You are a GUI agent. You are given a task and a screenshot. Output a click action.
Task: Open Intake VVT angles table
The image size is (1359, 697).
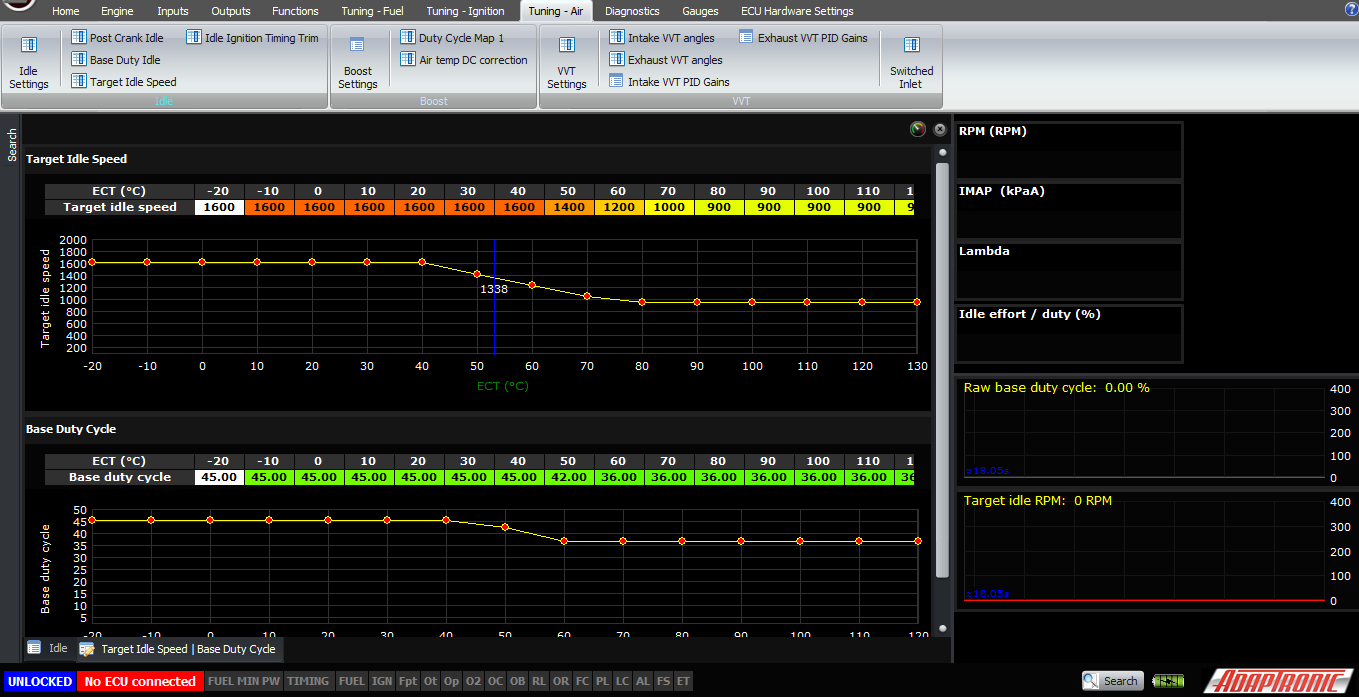662,38
